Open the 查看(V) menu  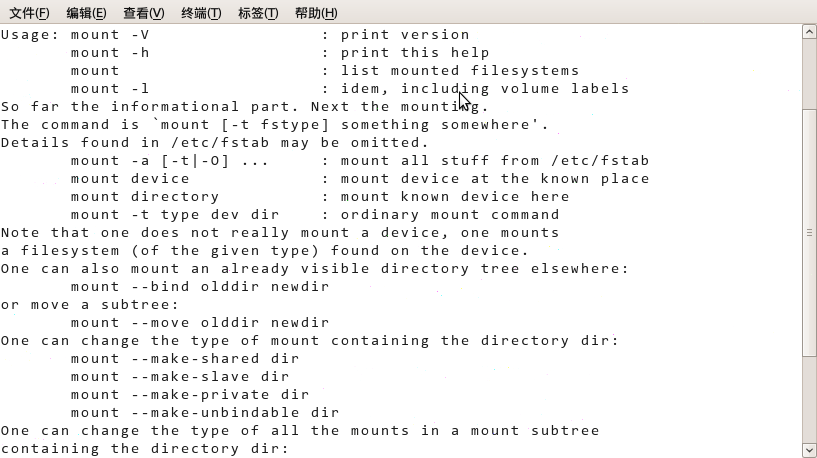tap(143, 13)
